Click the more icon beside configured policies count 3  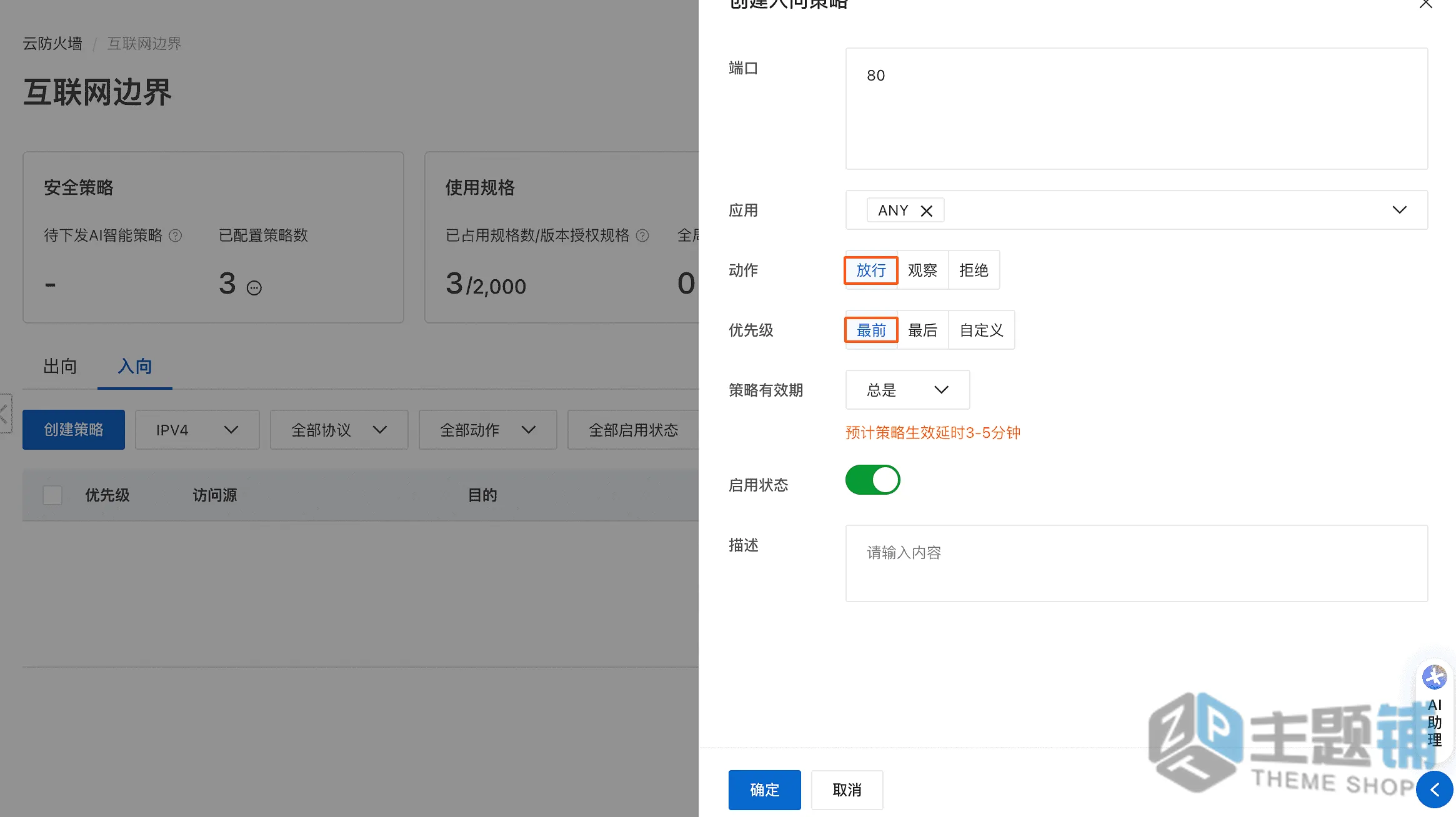tap(254, 288)
